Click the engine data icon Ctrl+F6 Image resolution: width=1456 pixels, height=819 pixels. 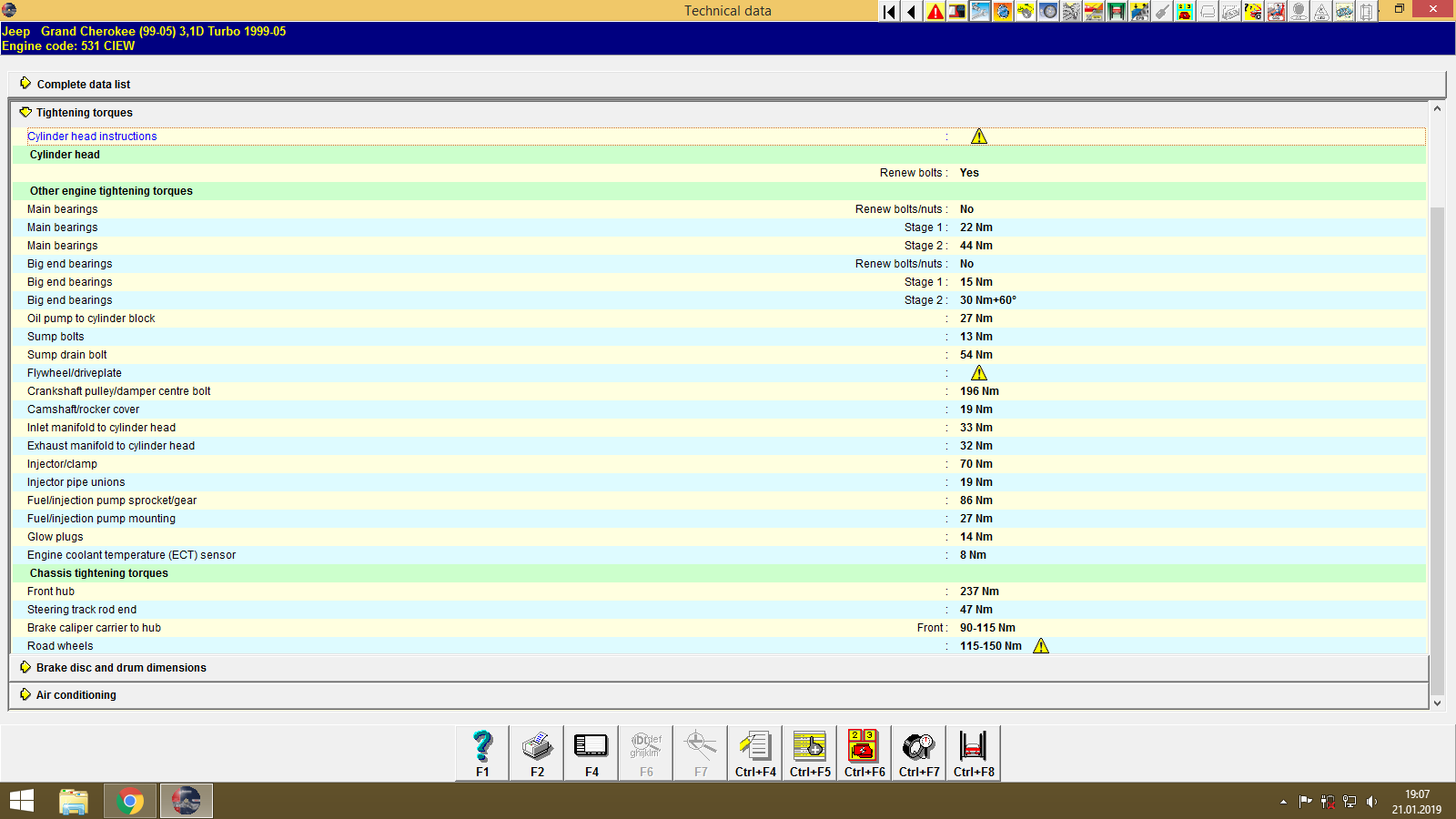864,753
